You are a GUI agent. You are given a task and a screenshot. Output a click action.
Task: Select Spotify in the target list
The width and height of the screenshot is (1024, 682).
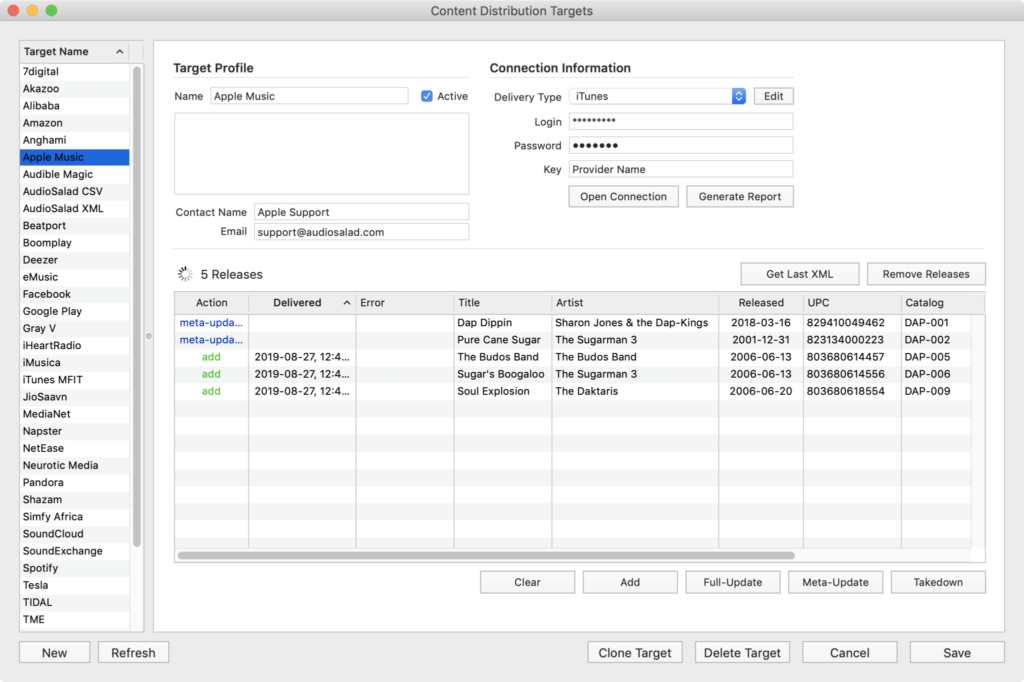coord(74,568)
